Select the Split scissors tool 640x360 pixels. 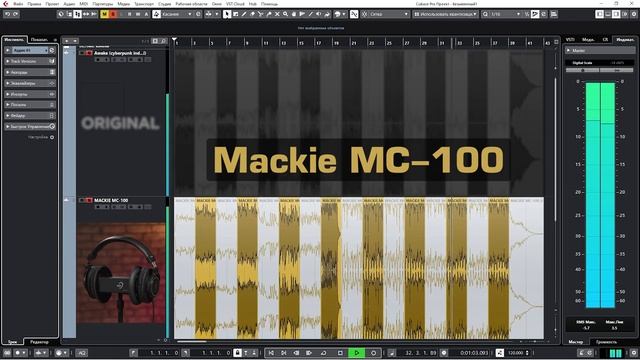[x=260, y=14]
